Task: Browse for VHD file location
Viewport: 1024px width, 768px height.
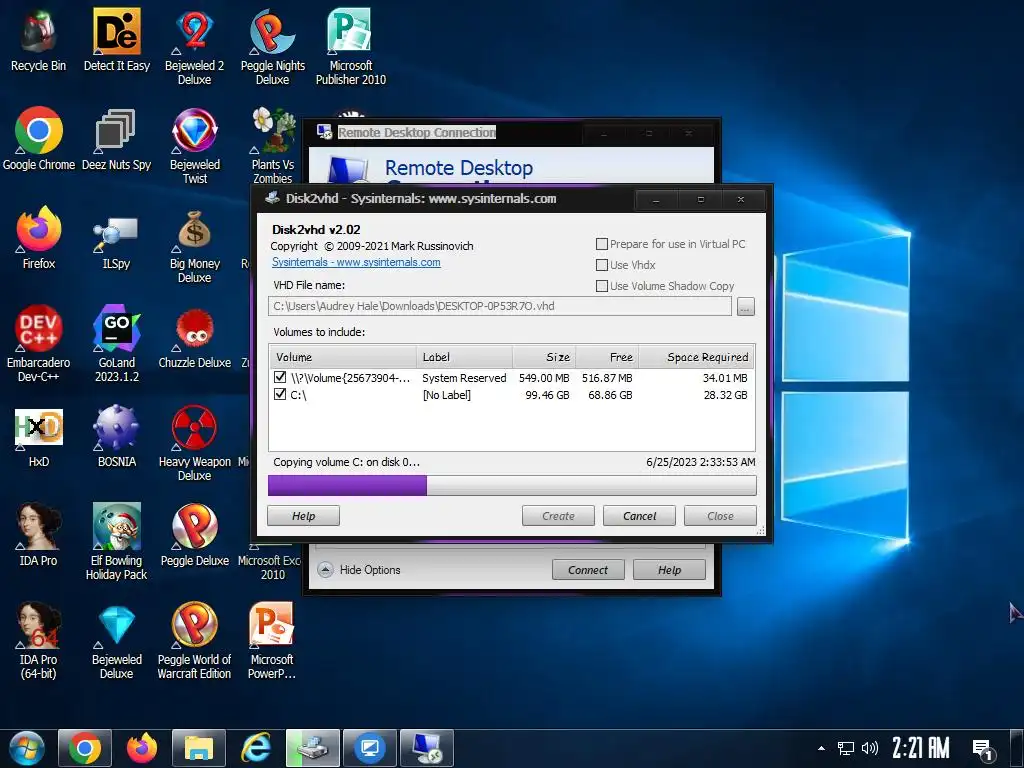Action: (746, 306)
